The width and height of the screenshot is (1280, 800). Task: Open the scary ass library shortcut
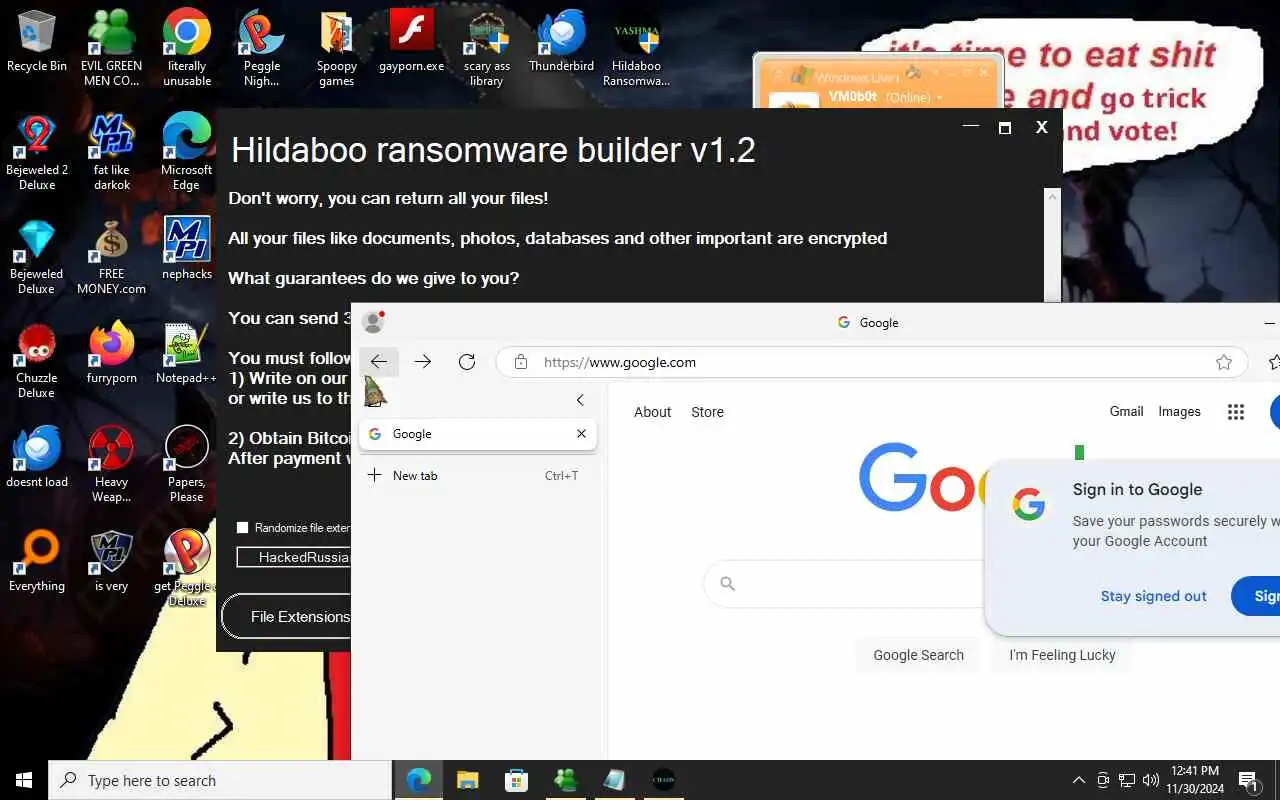pos(487,48)
